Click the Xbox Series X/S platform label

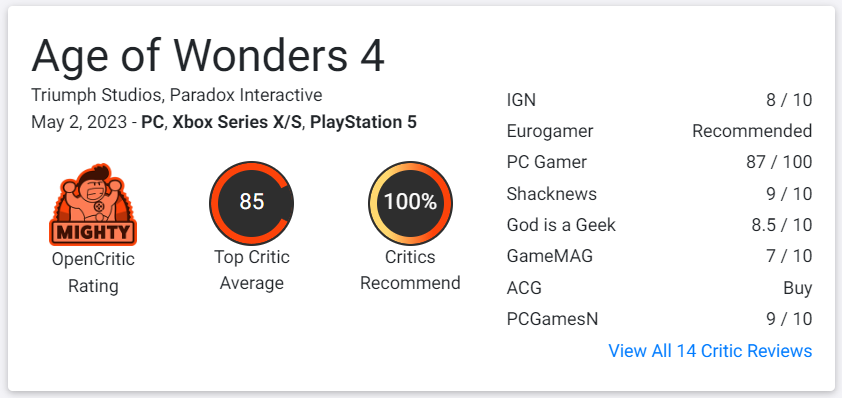[237, 122]
